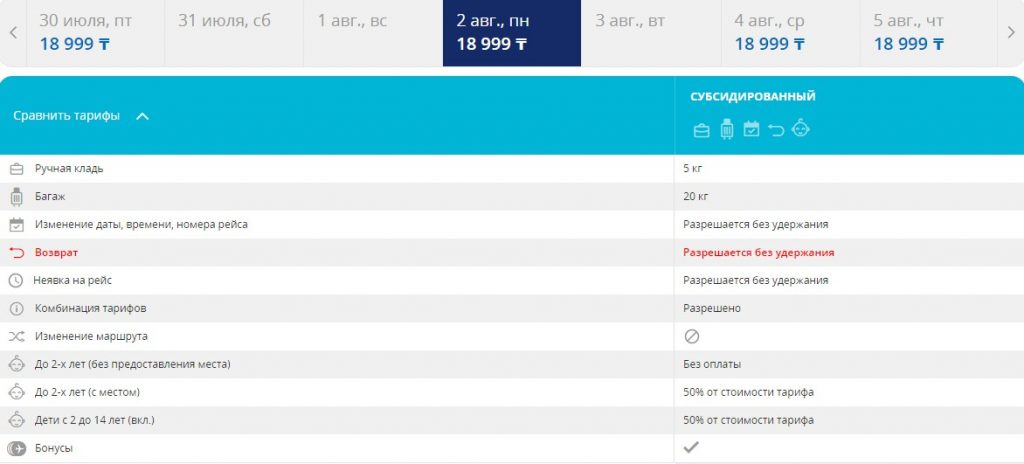Go to next dates with right arrow
Image resolution: width=1024 pixels, height=464 pixels.
click(x=1011, y=33)
